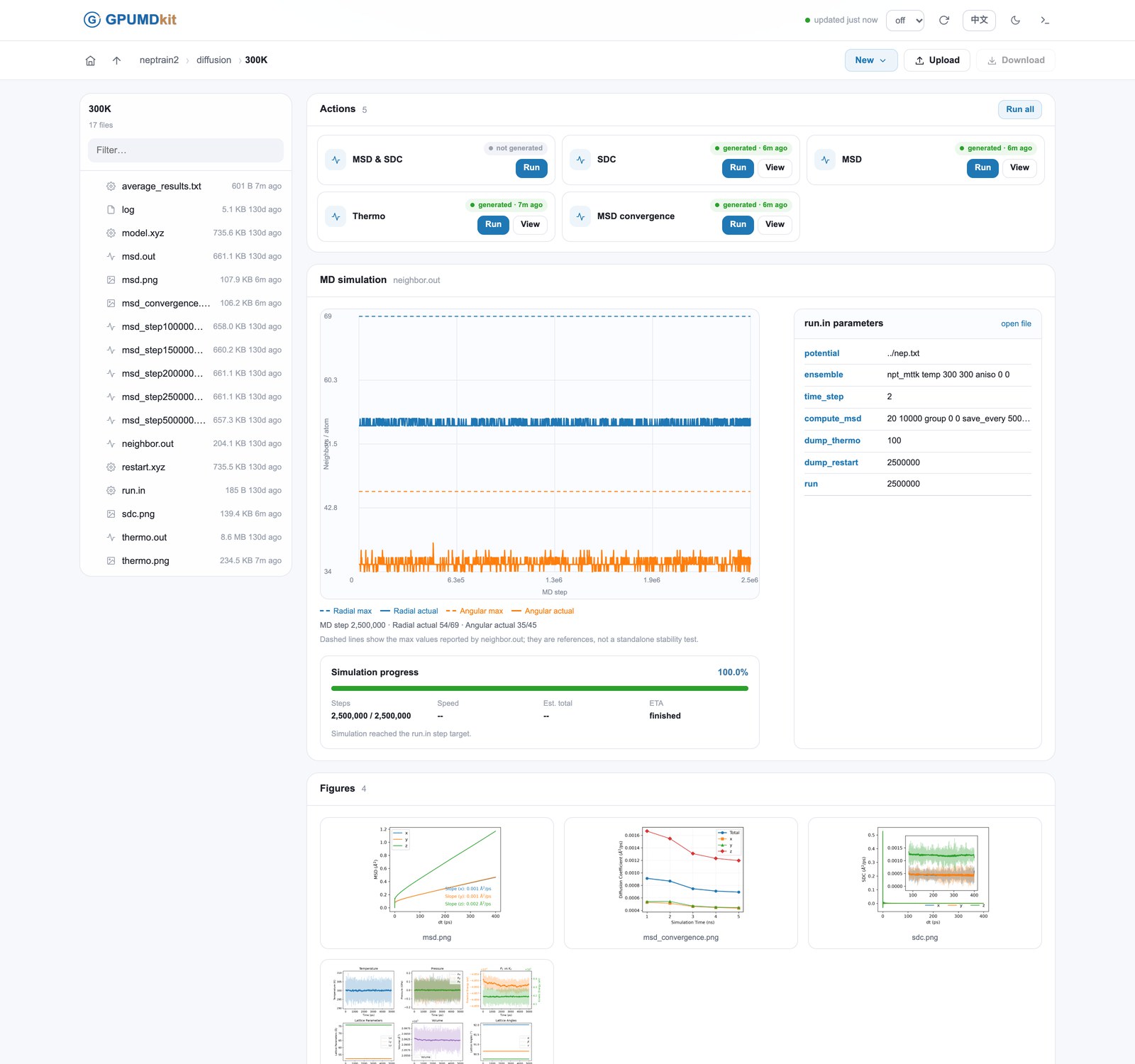Click the neighbor.out chart area

(540, 454)
